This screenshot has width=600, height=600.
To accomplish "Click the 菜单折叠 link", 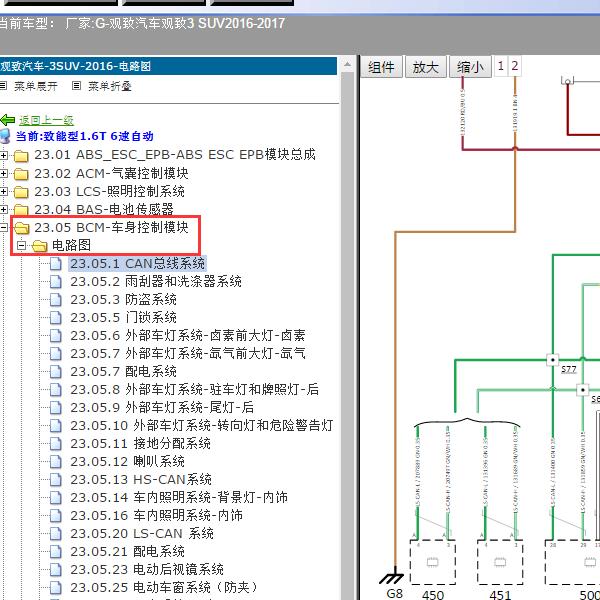I will click(x=110, y=86).
